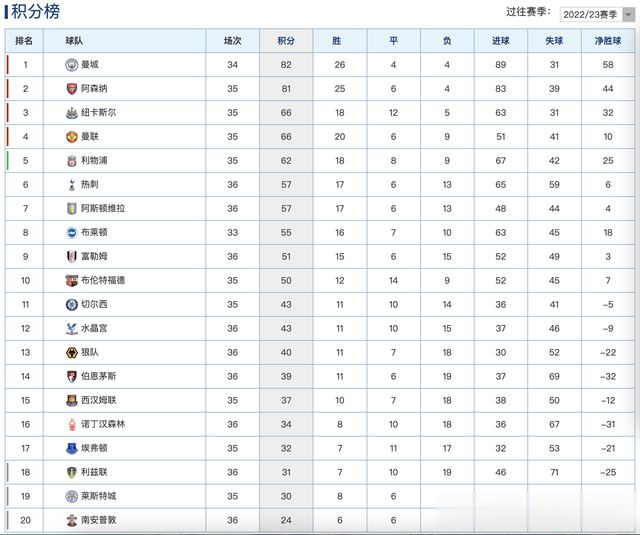The width and height of the screenshot is (640, 535).
Task: Click the 平 column header
Action: tap(393, 41)
